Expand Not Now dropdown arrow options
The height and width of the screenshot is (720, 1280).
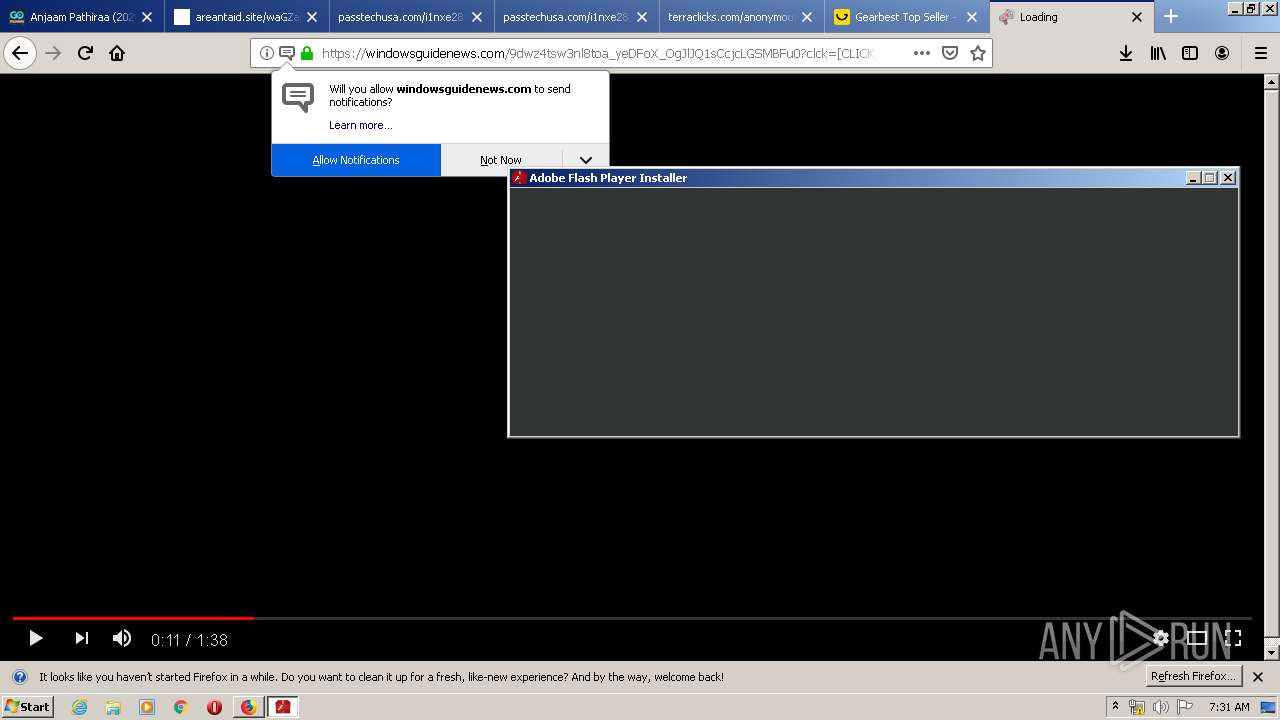pyautogui.click(x=586, y=160)
